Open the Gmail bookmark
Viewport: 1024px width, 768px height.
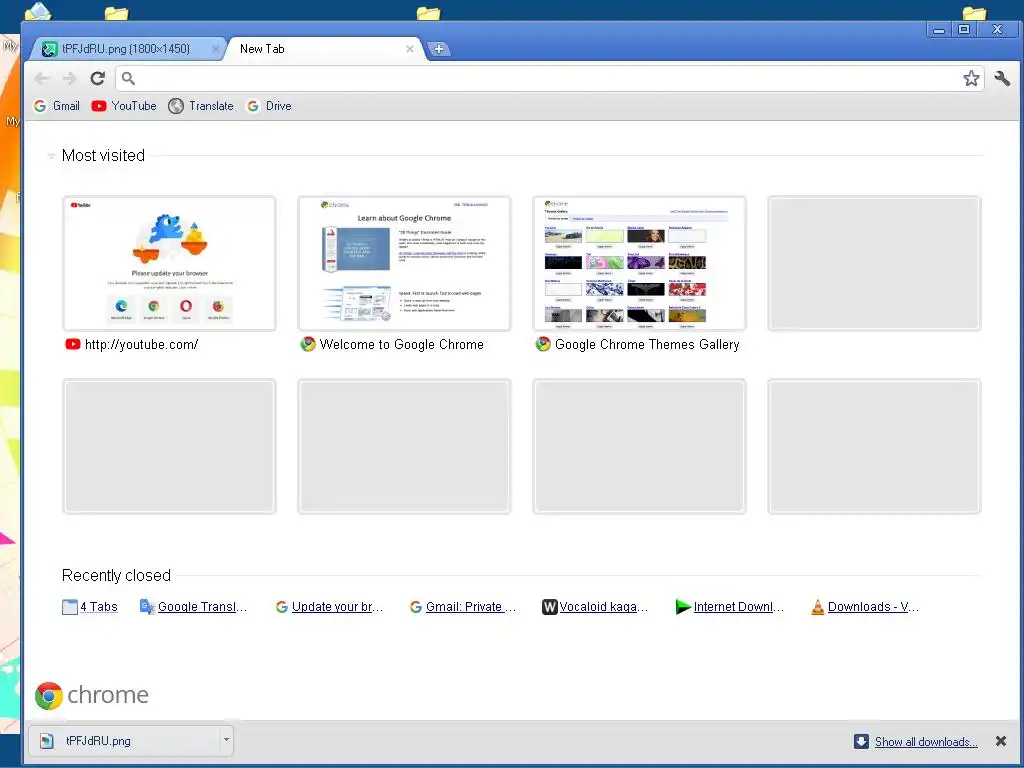point(57,106)
